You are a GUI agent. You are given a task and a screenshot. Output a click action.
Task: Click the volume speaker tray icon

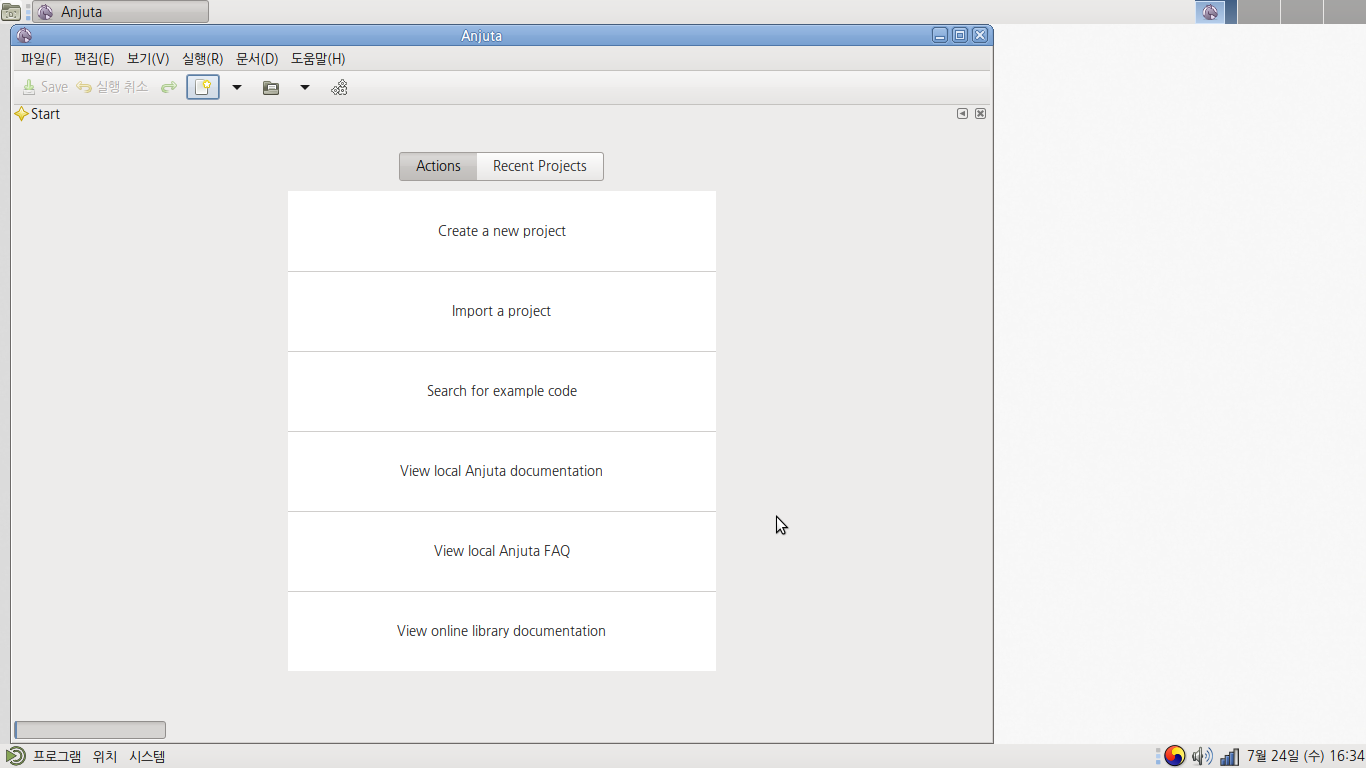1202,756
